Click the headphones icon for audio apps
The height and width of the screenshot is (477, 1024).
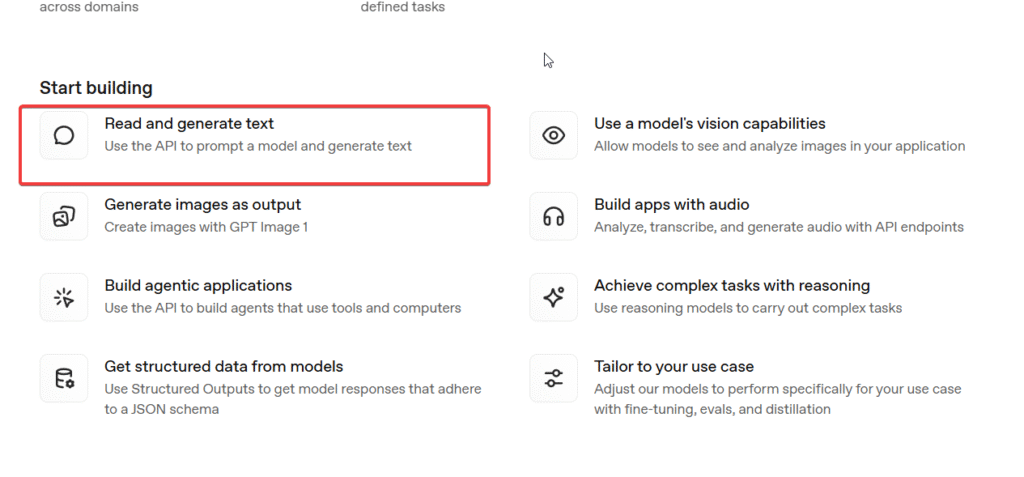(553, 216)
